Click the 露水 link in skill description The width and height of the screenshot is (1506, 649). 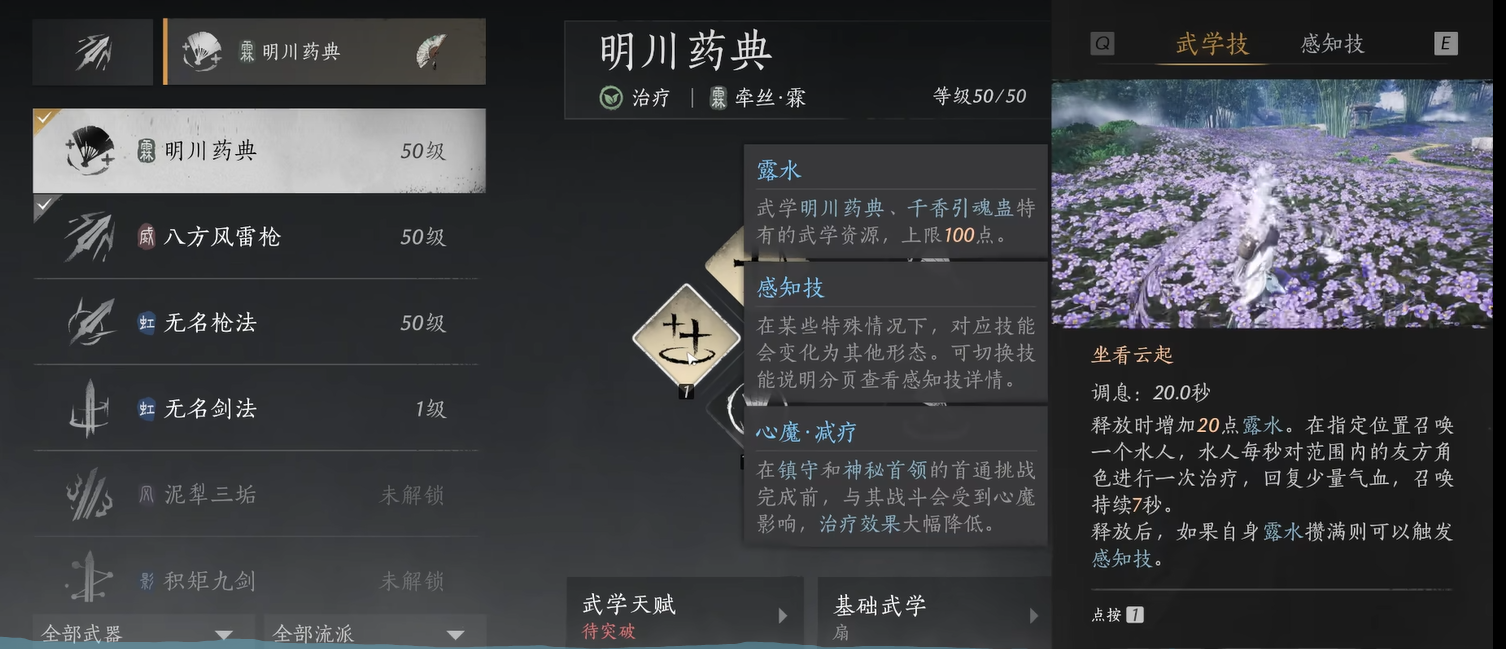[1281, 533]
